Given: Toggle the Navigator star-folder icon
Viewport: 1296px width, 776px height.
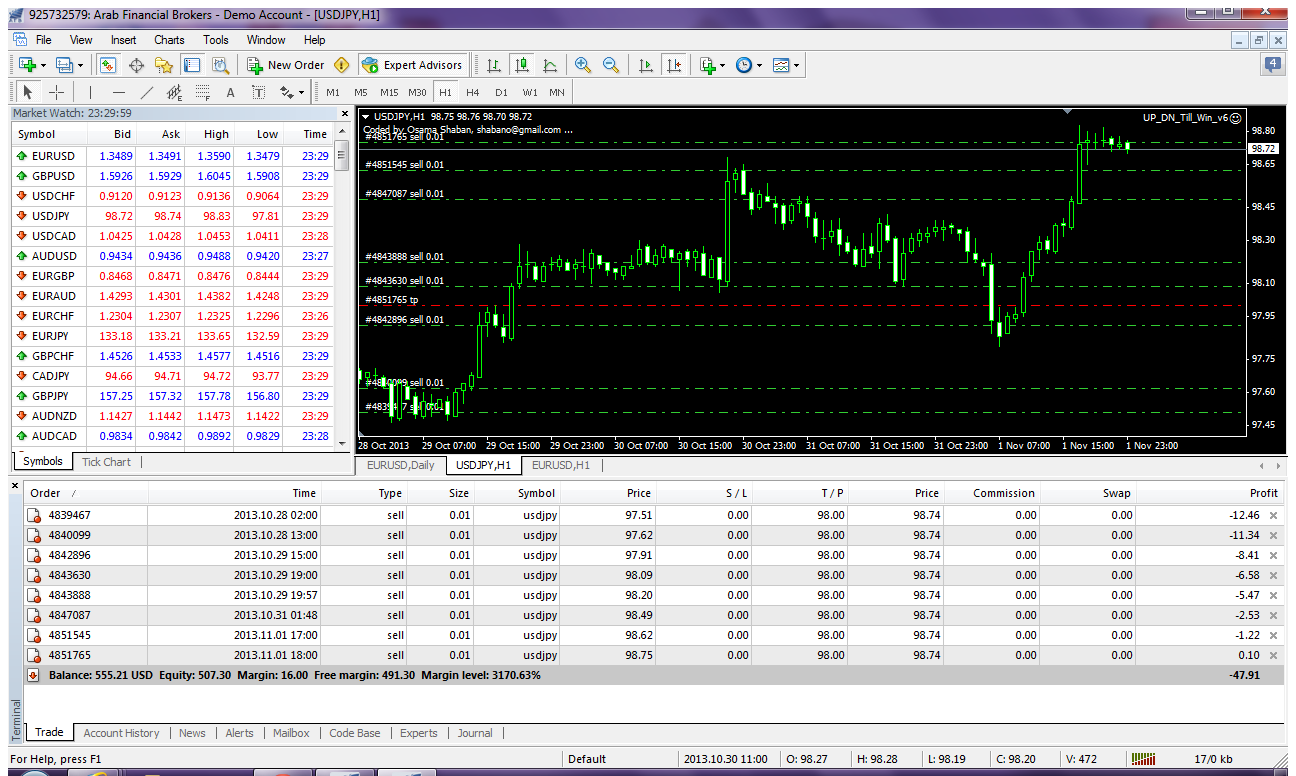Looking at the screenshot, I should click(x=164, y=65).
